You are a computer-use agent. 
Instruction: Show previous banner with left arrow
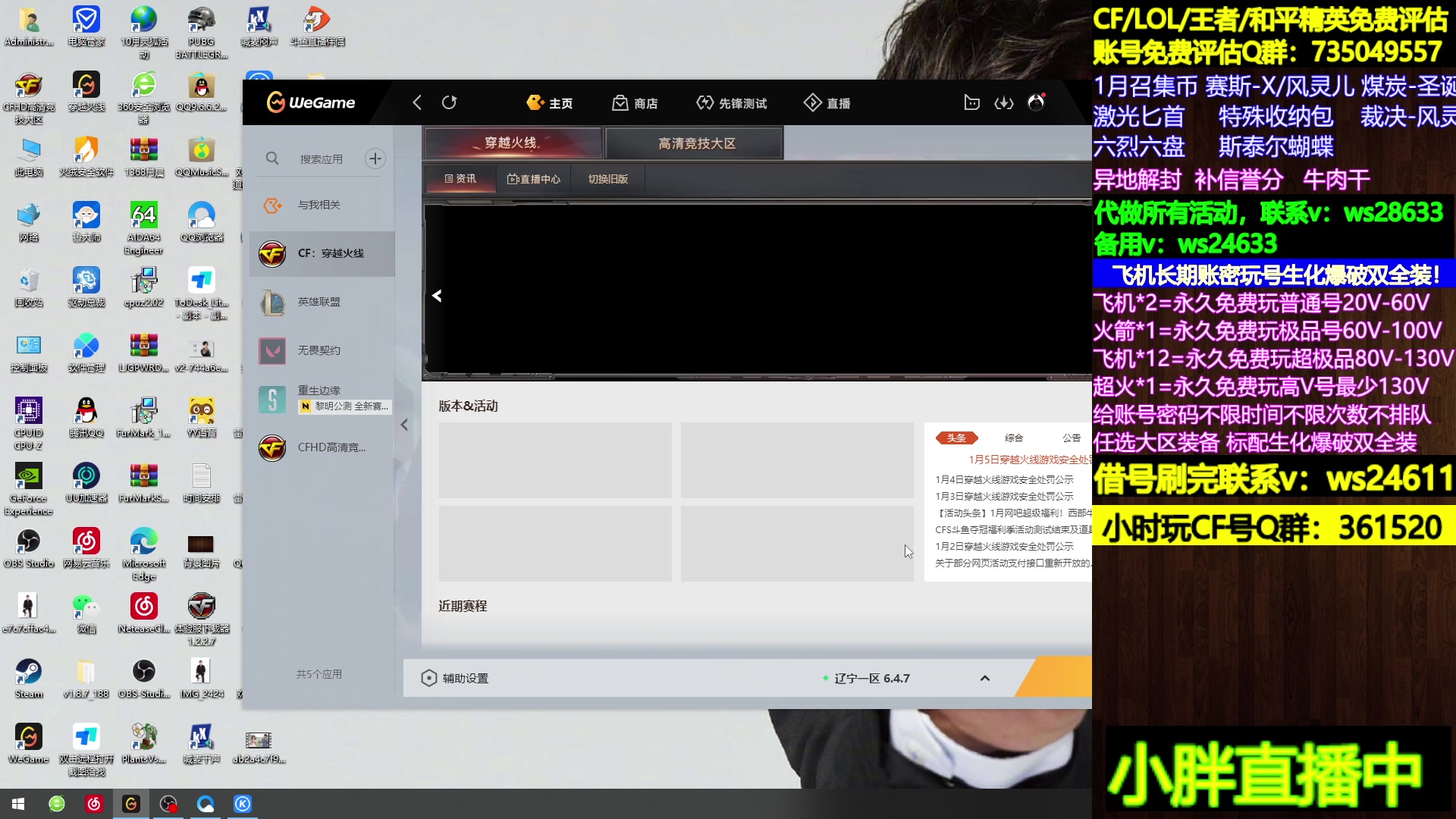[437, 296]
